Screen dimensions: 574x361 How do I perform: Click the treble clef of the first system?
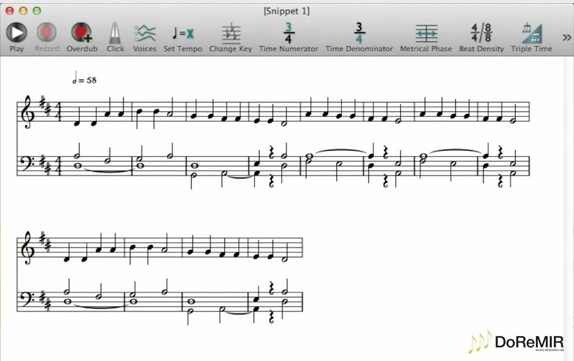tap(28, 112)
